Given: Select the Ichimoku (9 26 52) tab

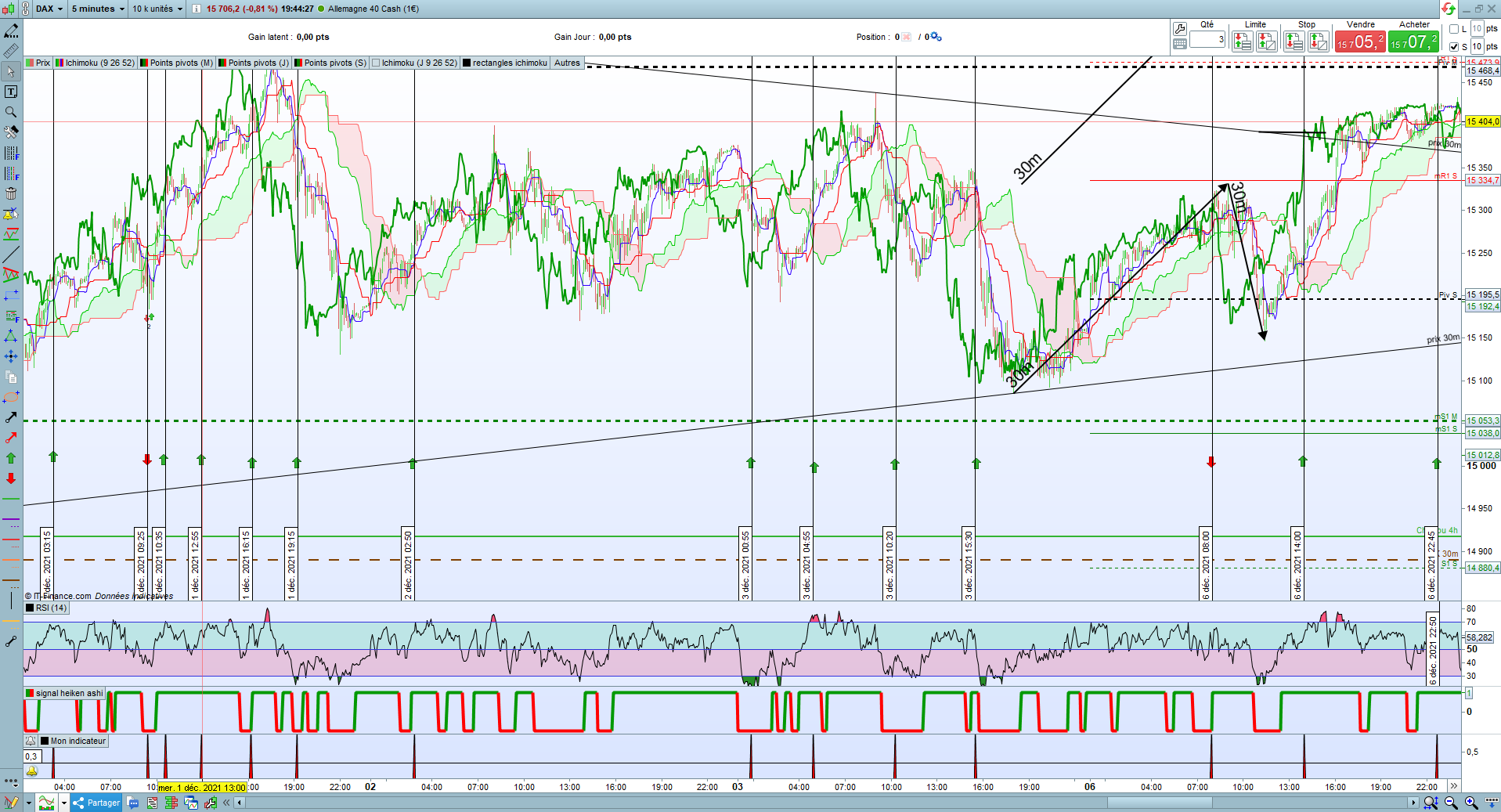Looking at the screenshot, I should (x=95, y=63).
